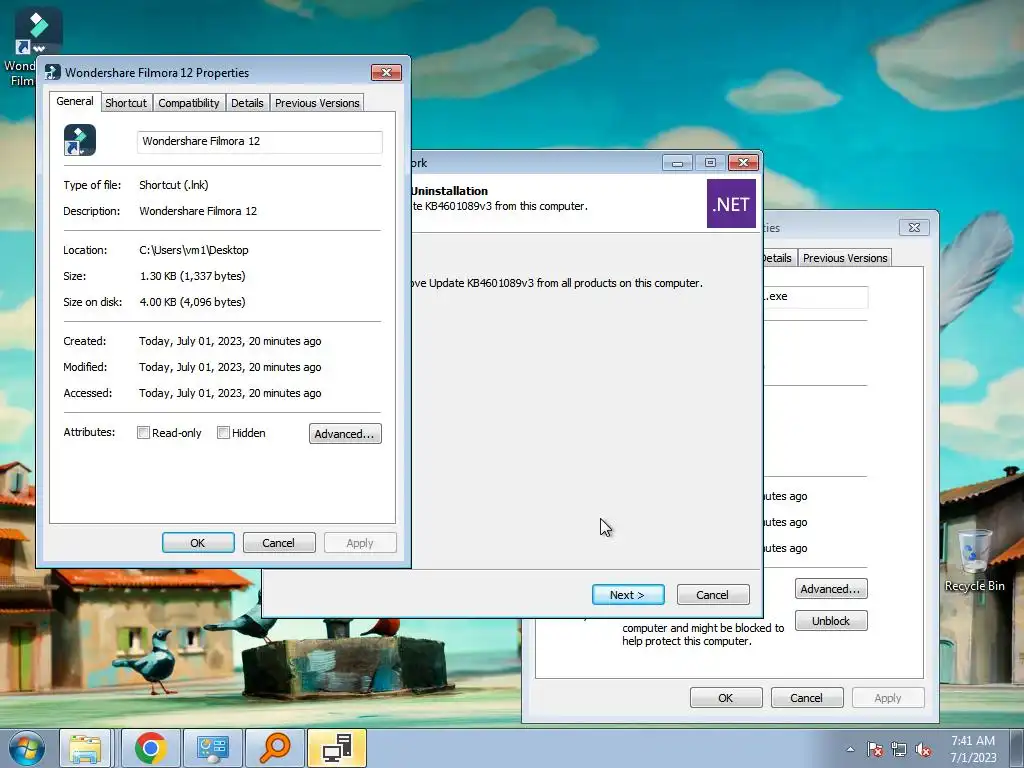This screenshot has height=768, width=1024.
Task: Close the background properties window
Action: (x=914, y=227)
